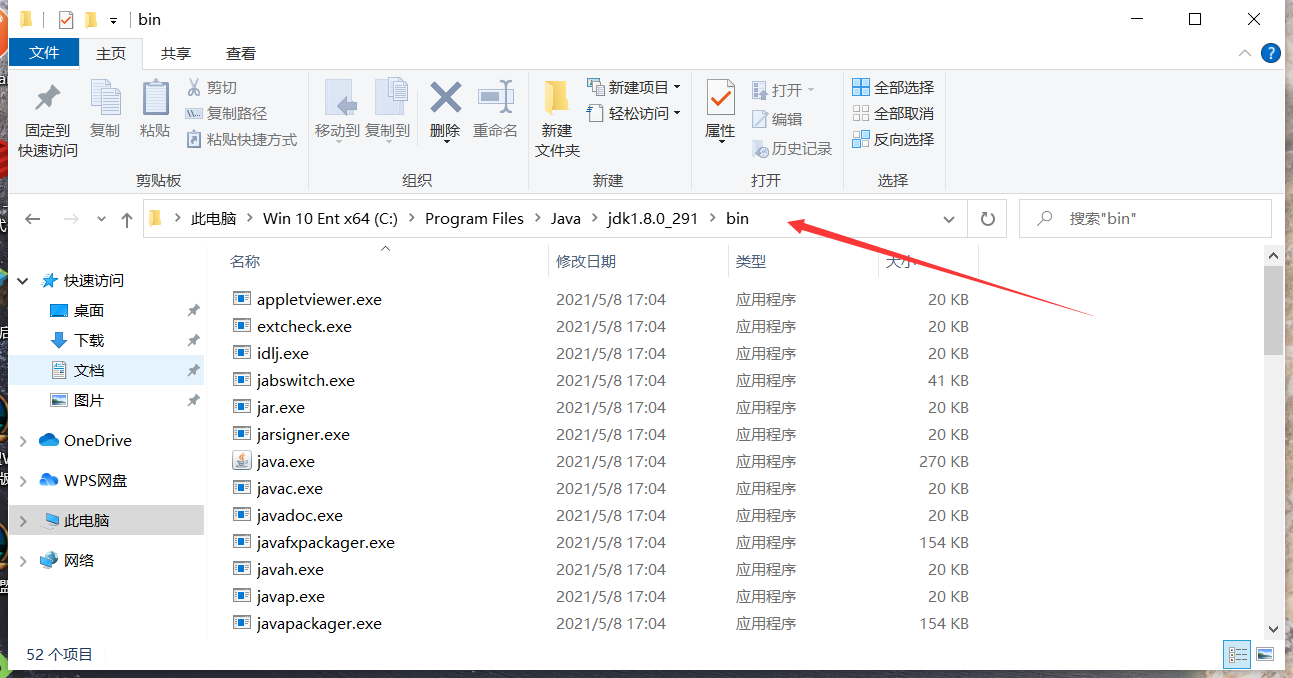Expand 网络 tree node
Viewport: 1293px width, 678px height.
pyautogui.click(x=24, y=560)
